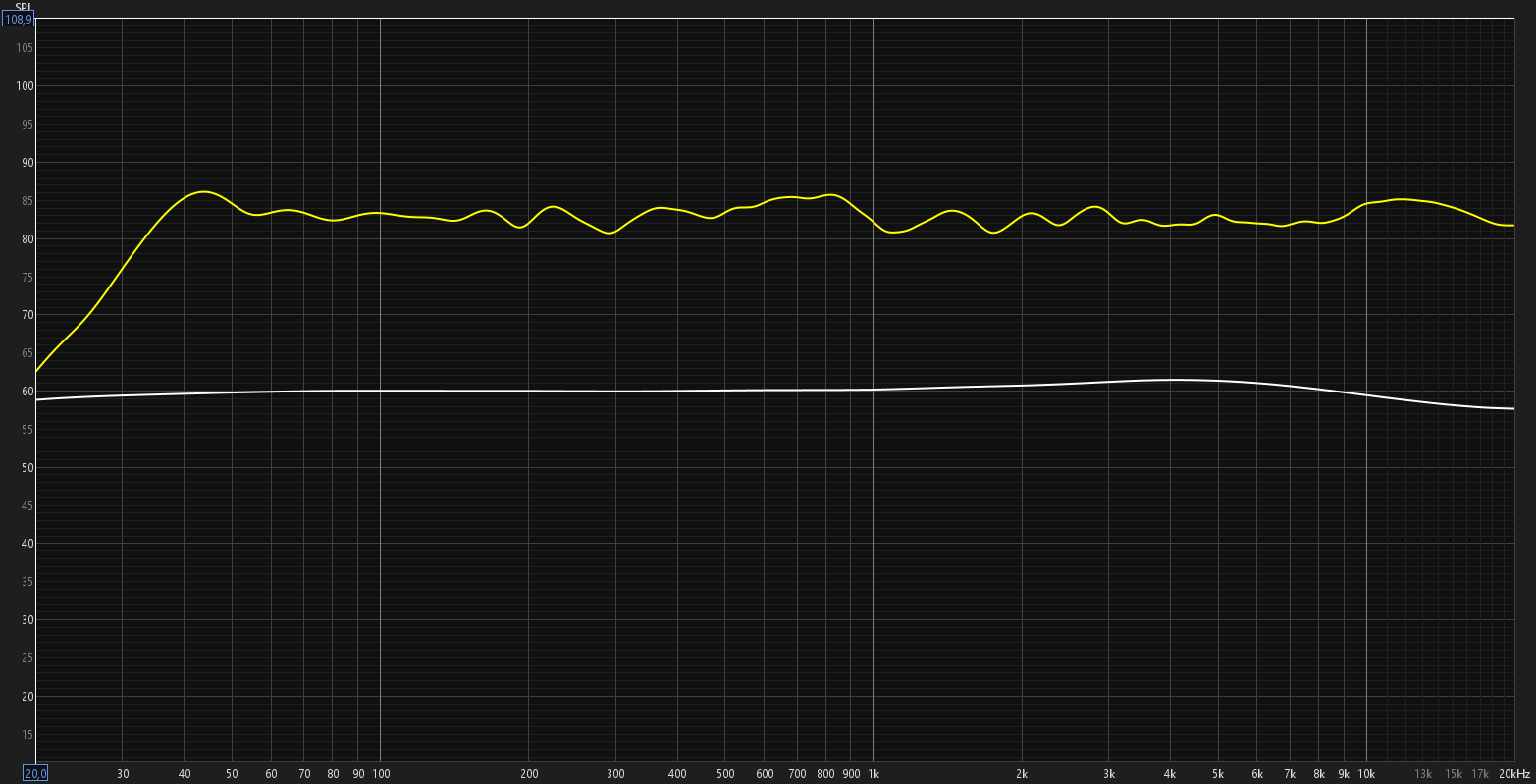Click the 3k frequency axis label
Image resolution: width=1536 pixels, height=784 pixels.
tap(1109, 774)
